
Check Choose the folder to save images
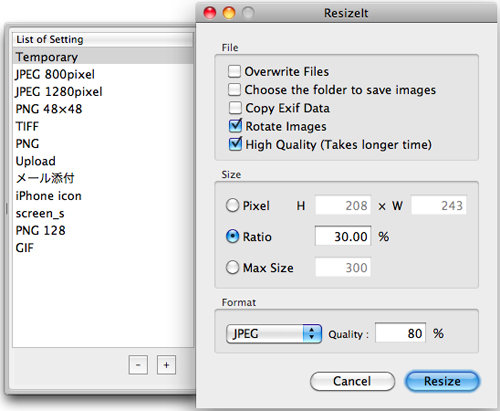tap(234, 90)
